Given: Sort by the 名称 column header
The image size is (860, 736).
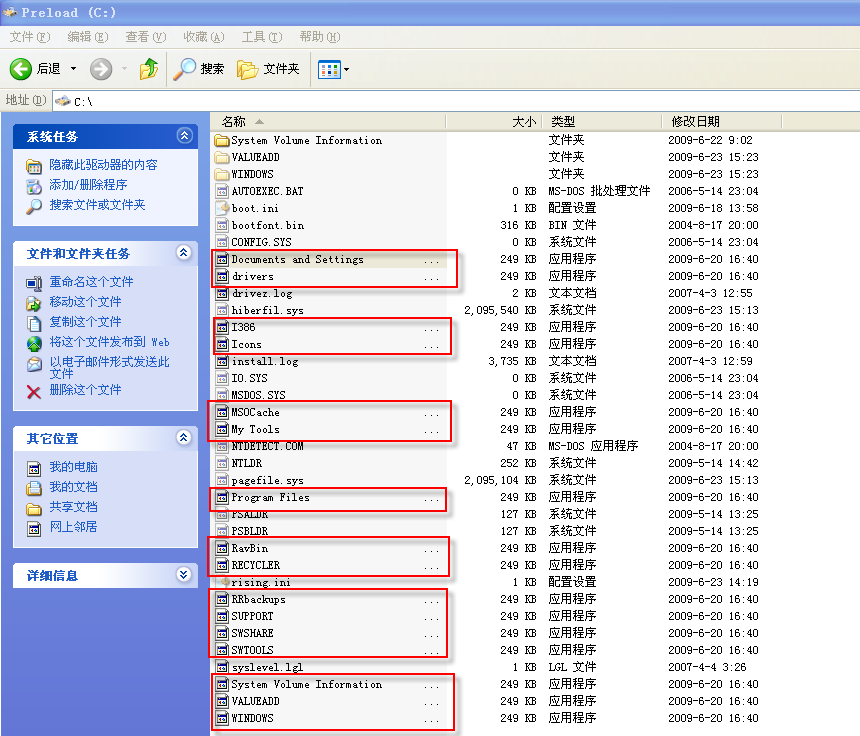Looking at the screenshot, I should tap(328, 122).
